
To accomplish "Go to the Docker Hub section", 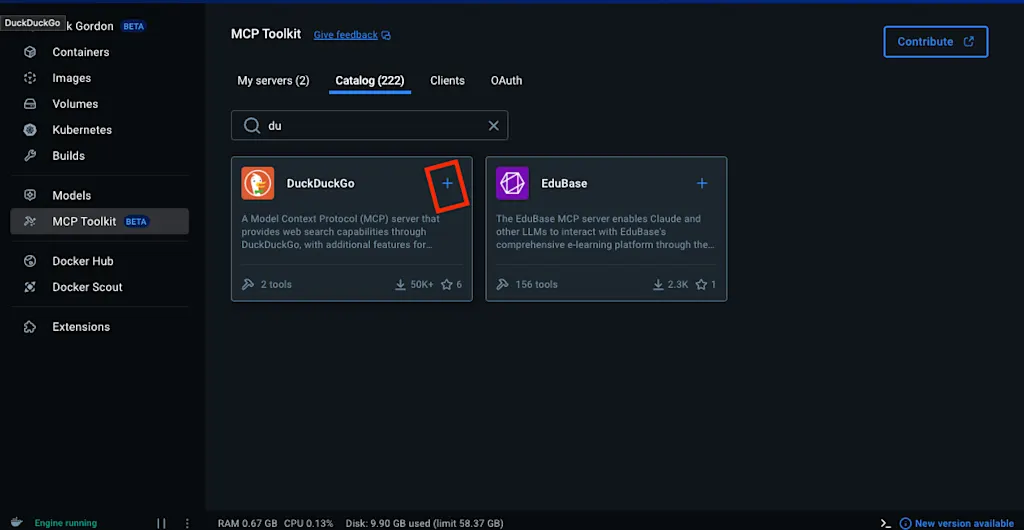I will (99, 261).
